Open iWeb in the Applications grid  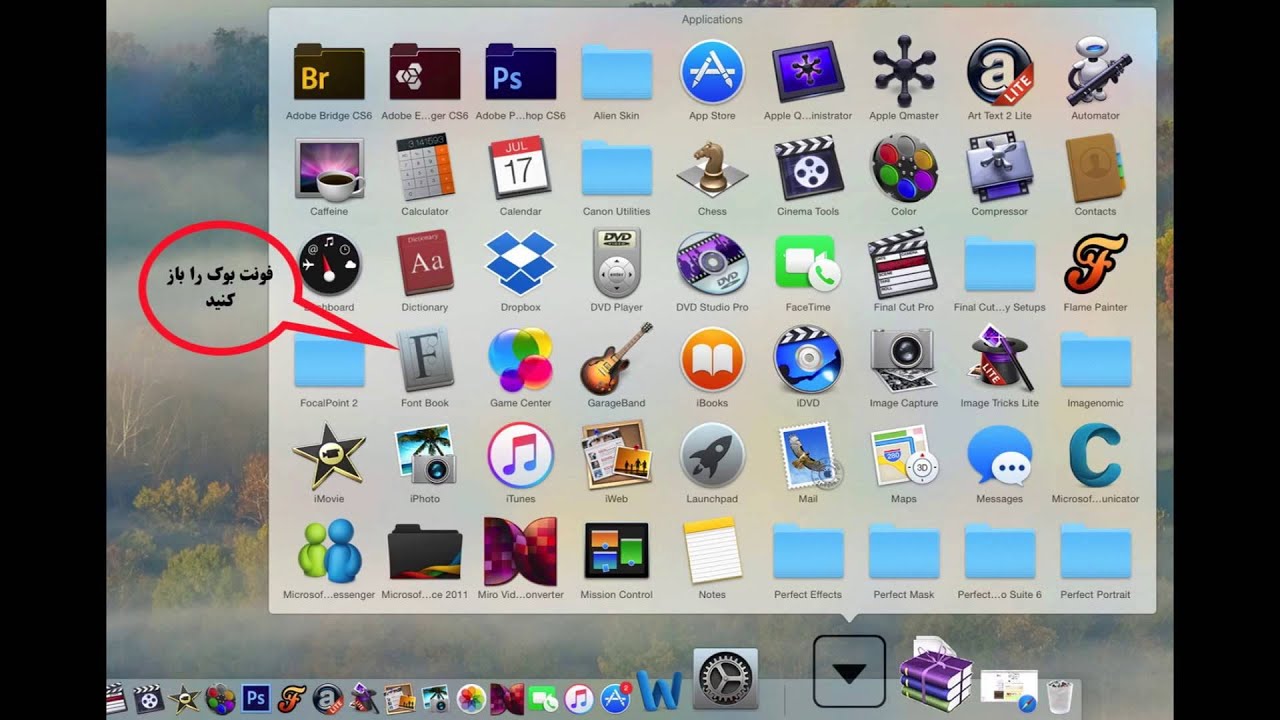616,456
